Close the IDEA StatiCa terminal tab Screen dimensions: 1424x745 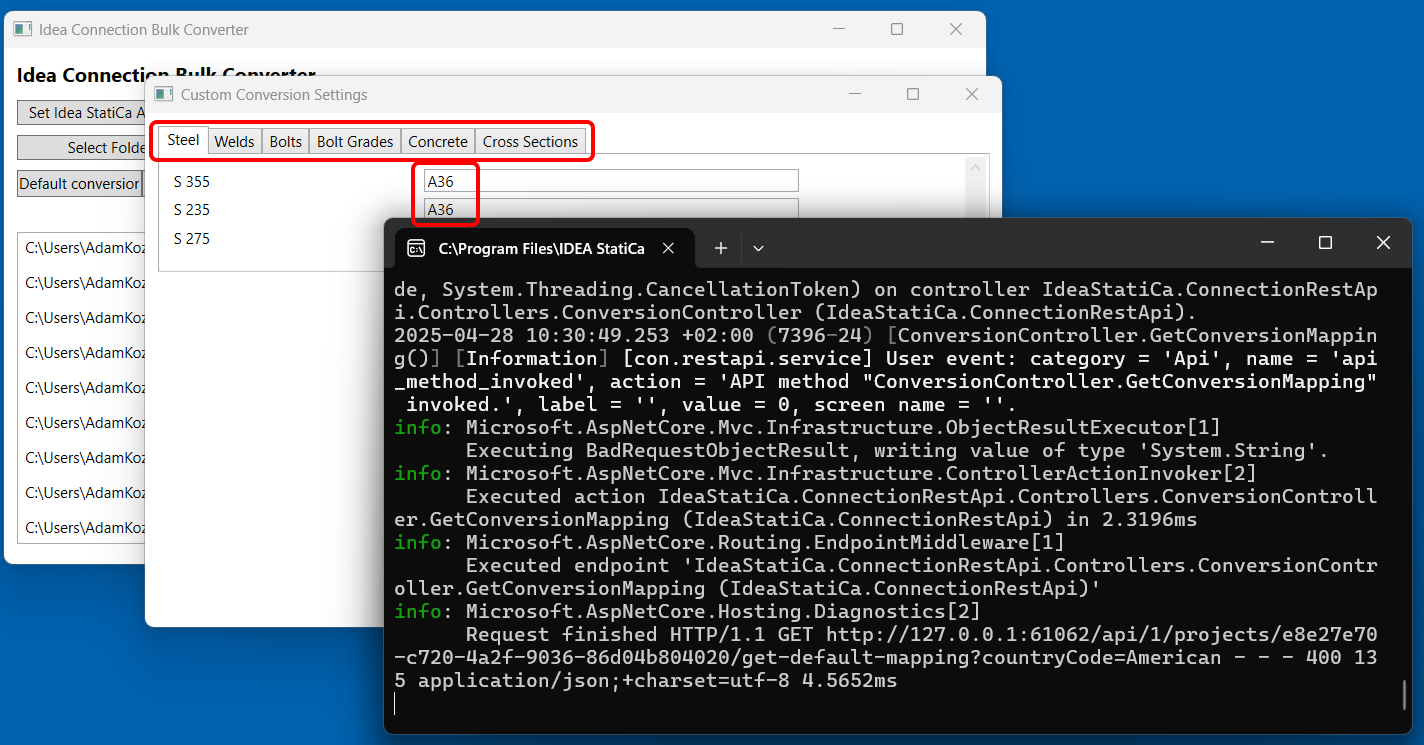click(669, 248)
